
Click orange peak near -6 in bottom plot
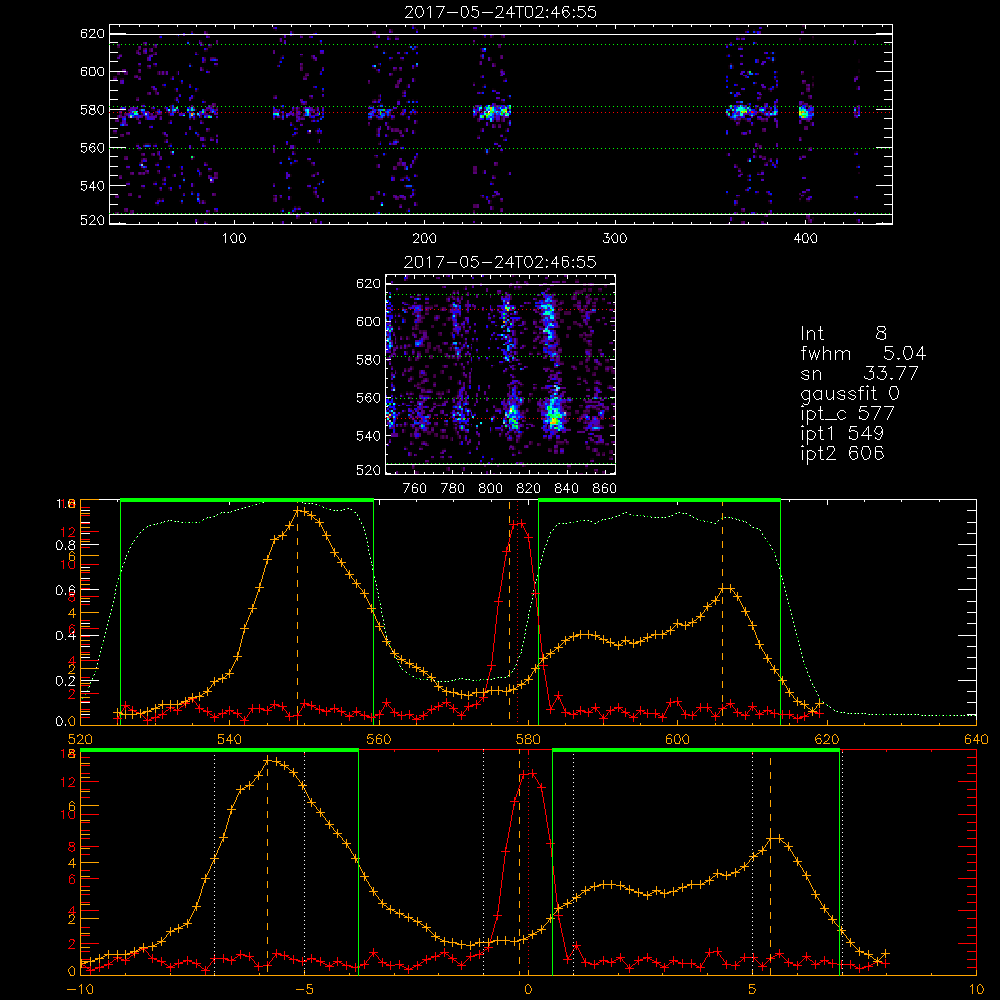(x=268, y=760)
